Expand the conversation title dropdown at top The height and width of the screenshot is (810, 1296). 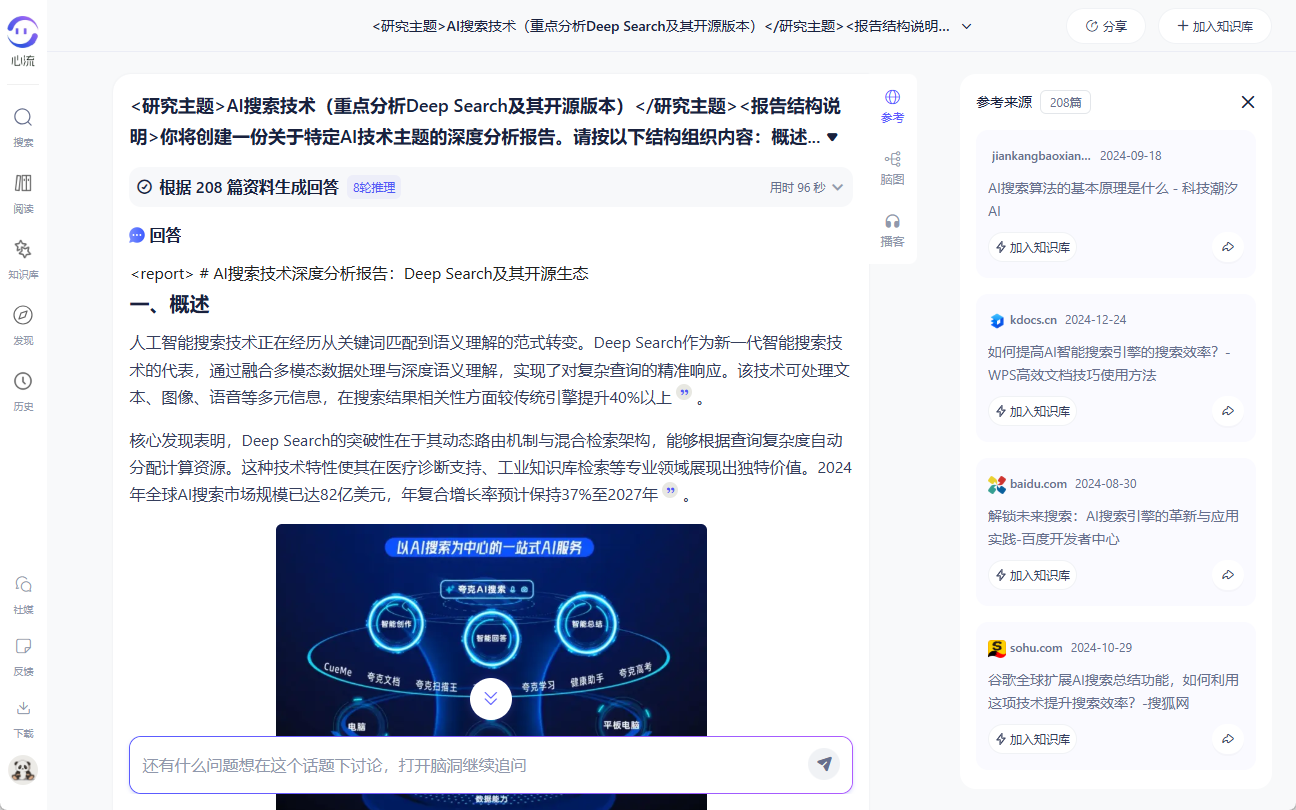coord(966,27)
